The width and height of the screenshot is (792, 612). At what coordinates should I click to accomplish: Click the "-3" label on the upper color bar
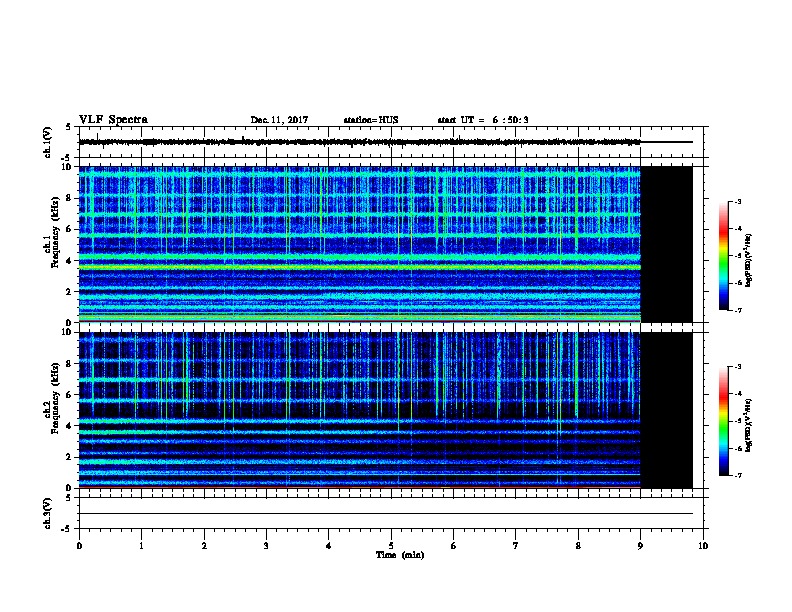pos(737,202)
